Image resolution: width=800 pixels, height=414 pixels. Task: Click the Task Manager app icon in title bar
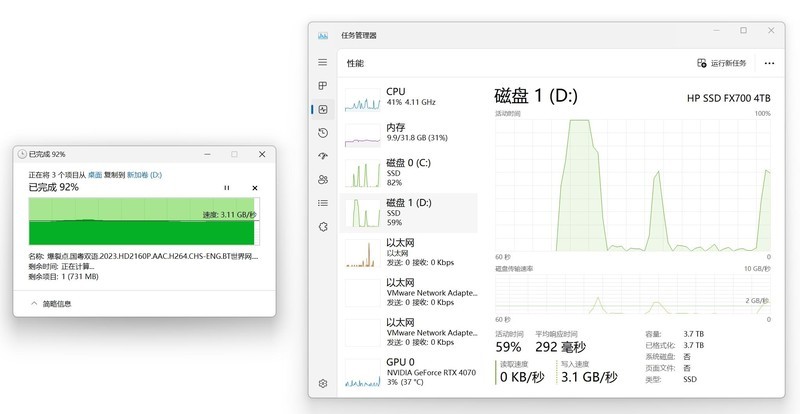(322, 36)
